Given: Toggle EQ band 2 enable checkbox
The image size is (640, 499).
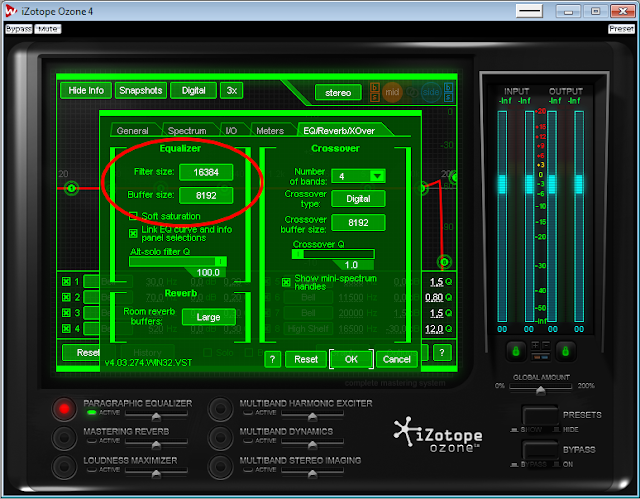Looking at the screenshot, I should 66,297.
